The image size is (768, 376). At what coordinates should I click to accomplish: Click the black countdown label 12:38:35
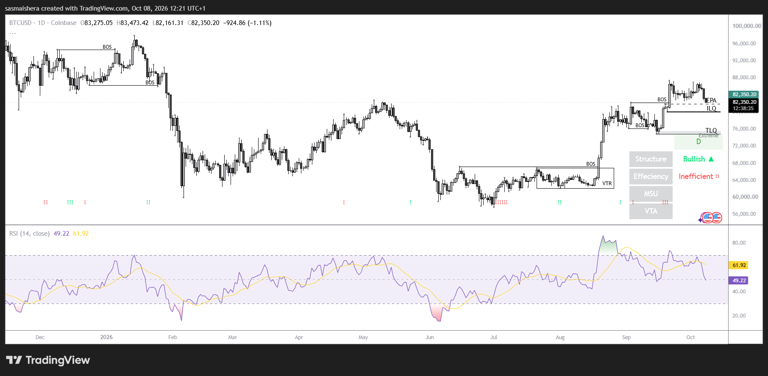click(744, 109)
